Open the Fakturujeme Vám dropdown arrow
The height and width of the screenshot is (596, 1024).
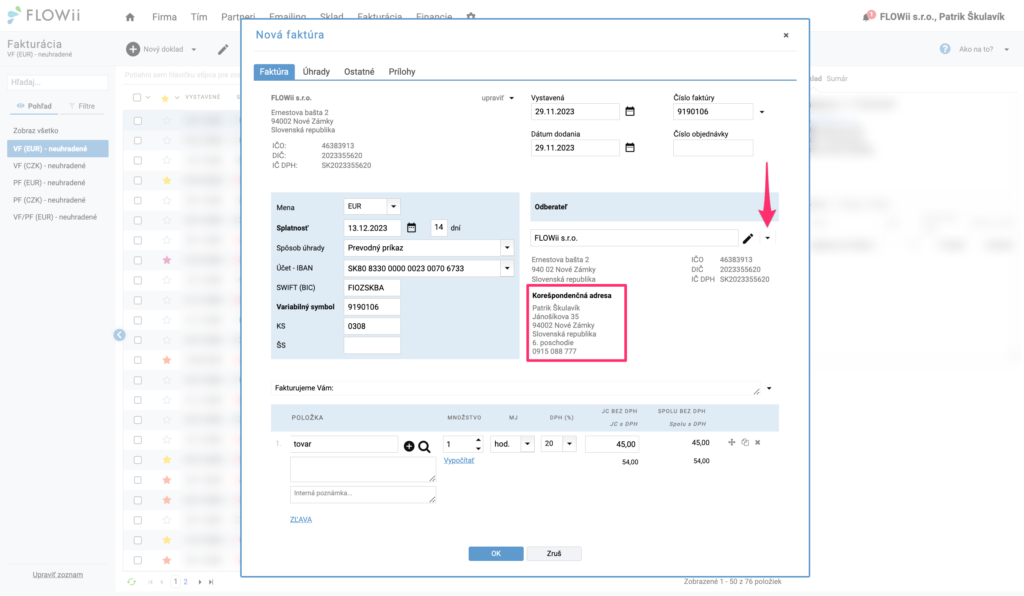tap(769, 388)
